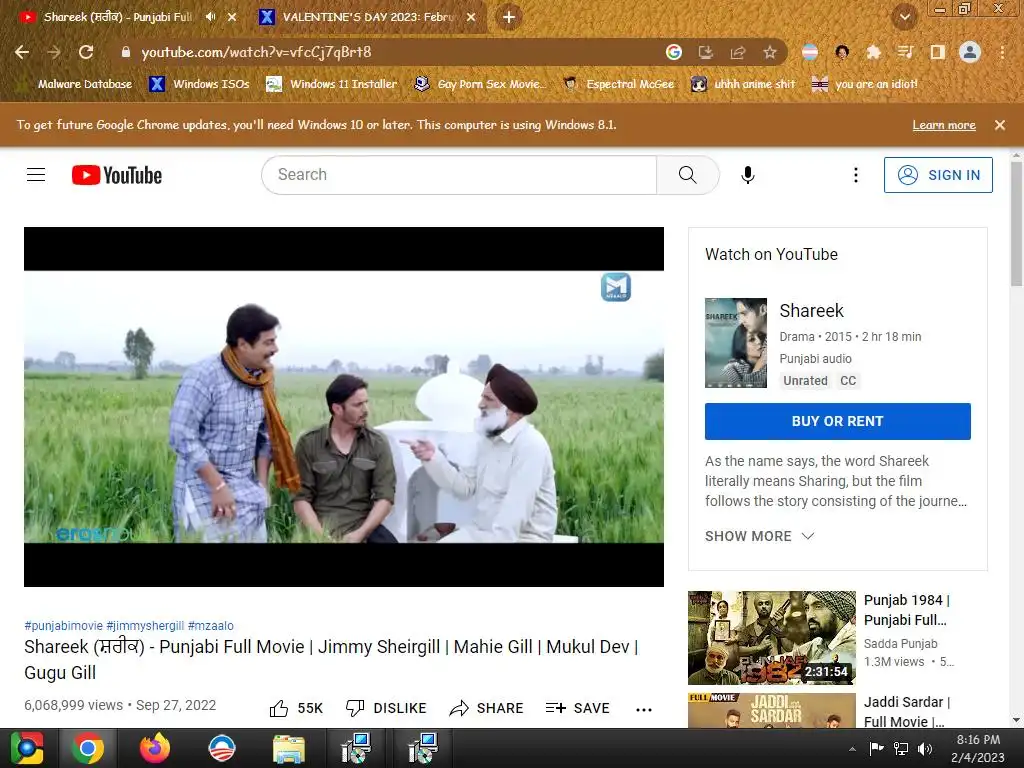Open the #punjabimovie hashtag link
This screenshot has height=768, width=1024.
[x=63, y=626]
